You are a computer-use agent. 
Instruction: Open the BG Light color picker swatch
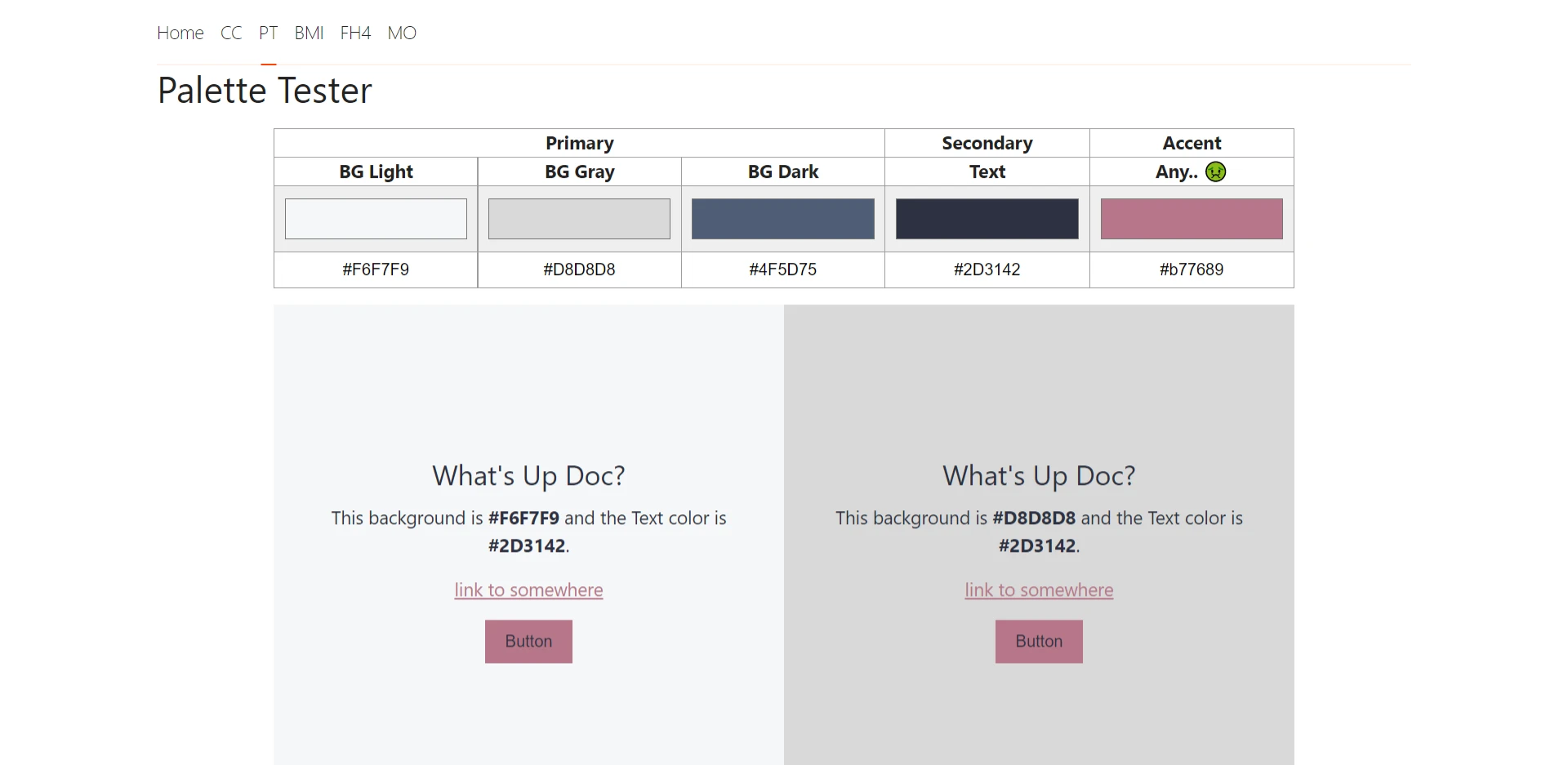point(376,219)
